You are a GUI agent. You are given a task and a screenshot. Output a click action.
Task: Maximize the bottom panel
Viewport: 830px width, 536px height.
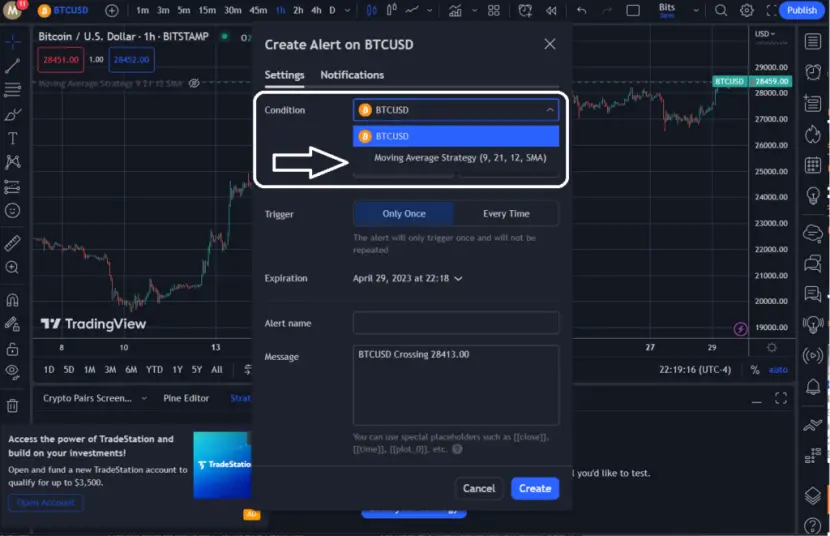coord(781,398)
